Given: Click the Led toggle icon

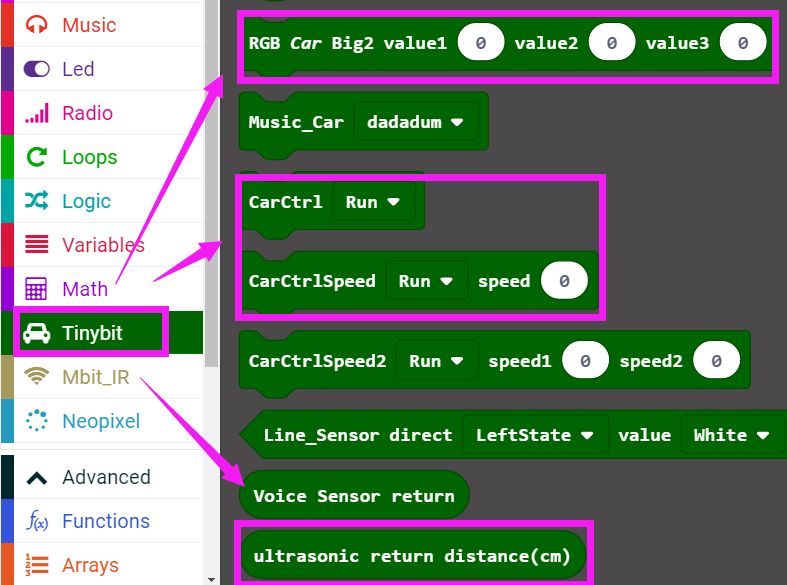Looking at the screenshot, I should pos(37,69).
